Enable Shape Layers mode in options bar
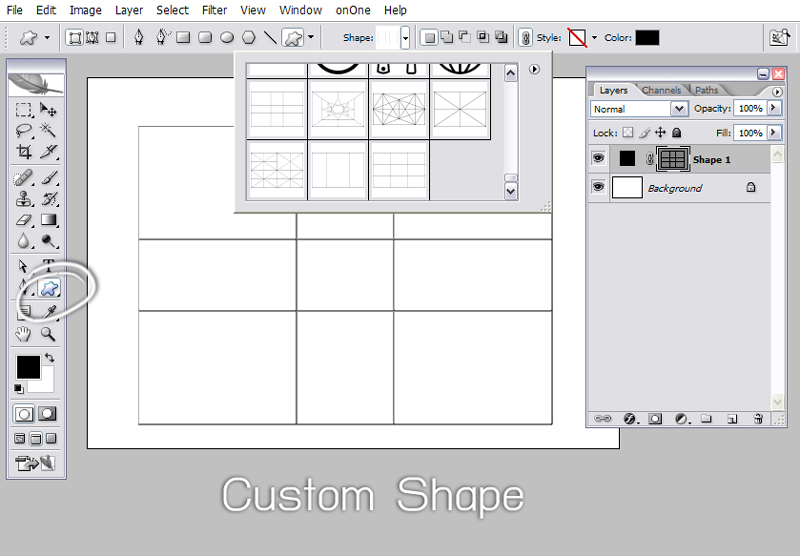 click(75, 38)
